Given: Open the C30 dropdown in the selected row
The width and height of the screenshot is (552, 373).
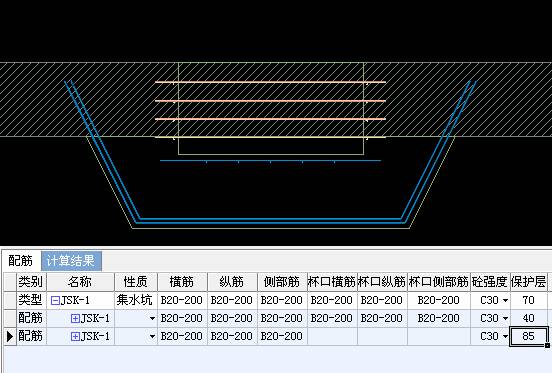Looking at the screenshot, I should click(x=506, y=336).
